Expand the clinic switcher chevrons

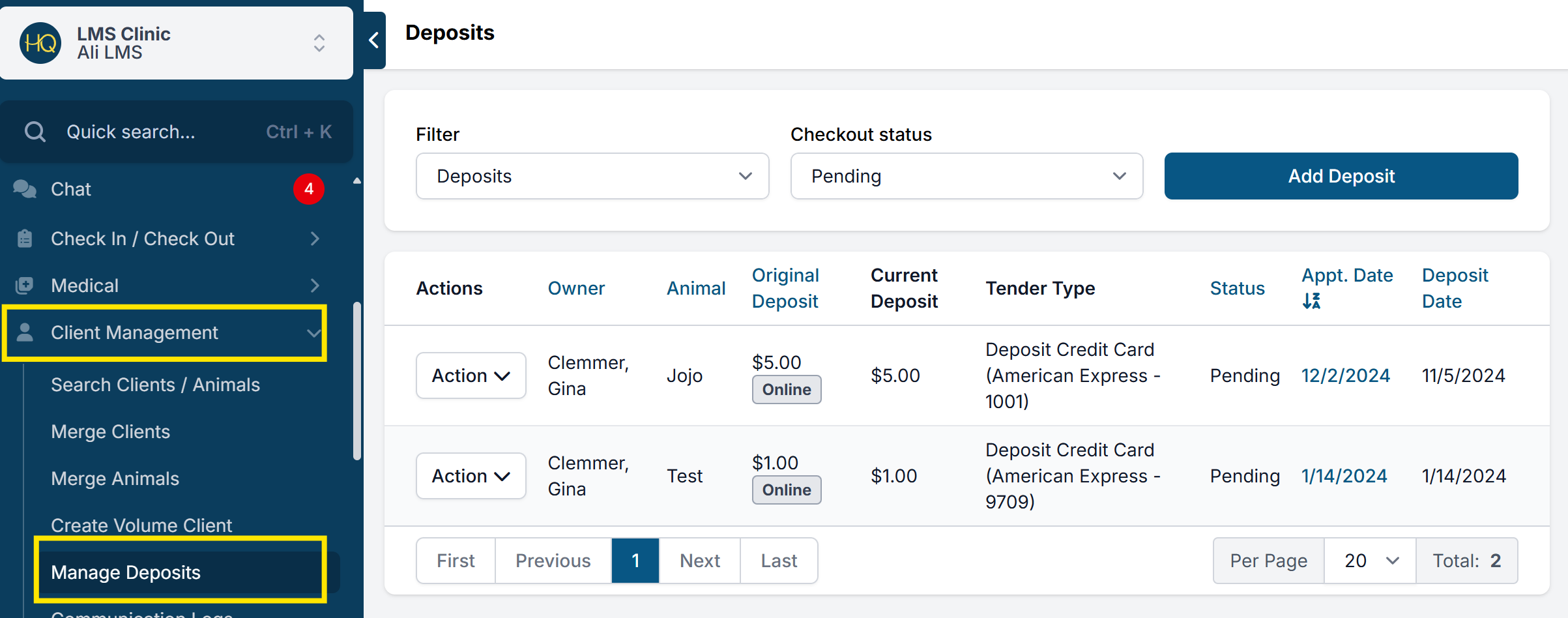(319, 43)
